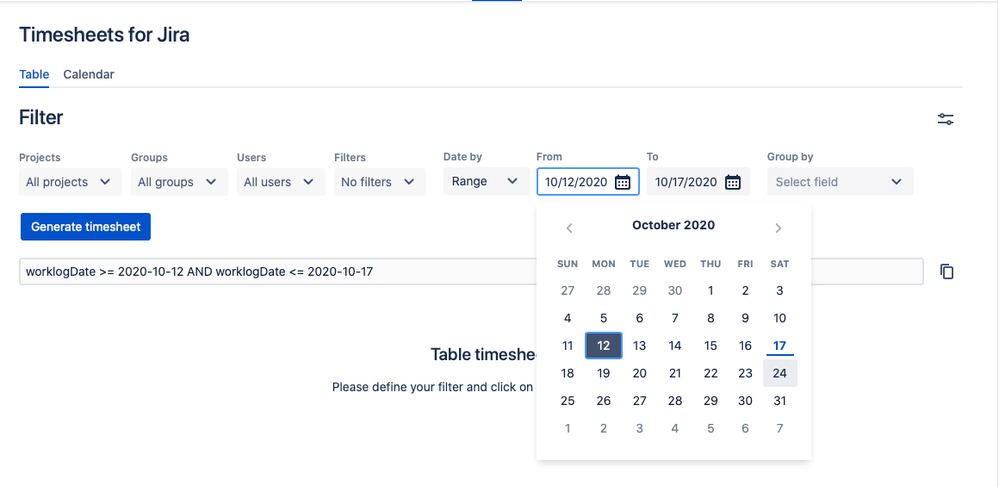The height and width of the screenshot is (487, 999).
Task: Pick October 11 in date picker
Action: (x=568, y=345)
